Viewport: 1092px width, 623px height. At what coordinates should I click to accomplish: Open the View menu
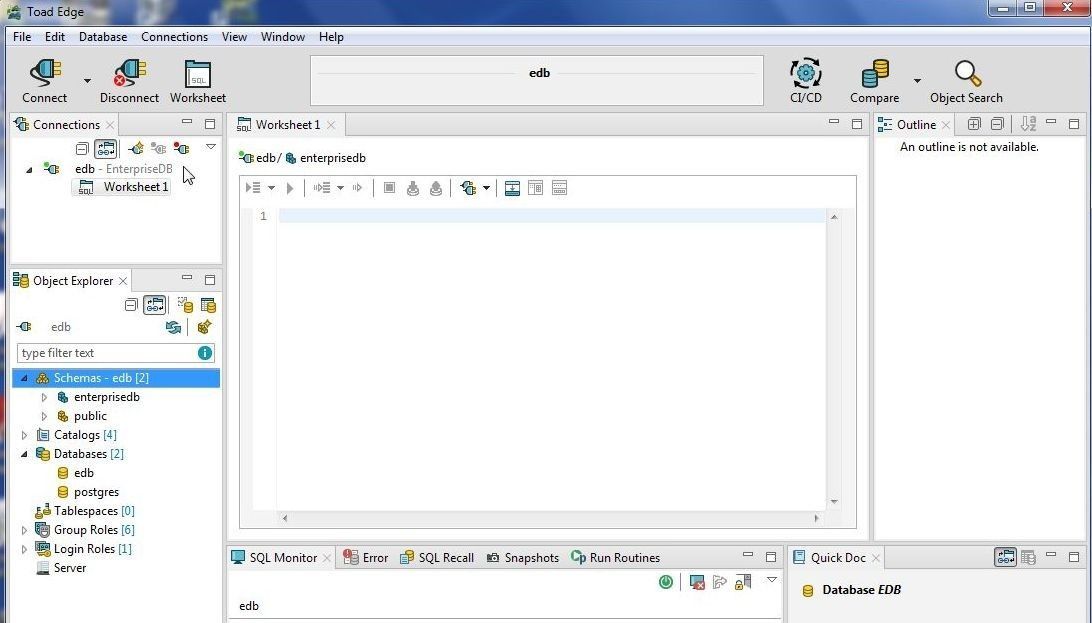[234, 37]
